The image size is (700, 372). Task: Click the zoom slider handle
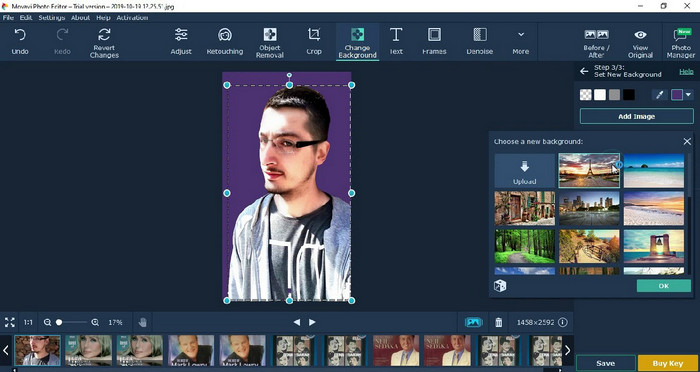coord(59,322)
